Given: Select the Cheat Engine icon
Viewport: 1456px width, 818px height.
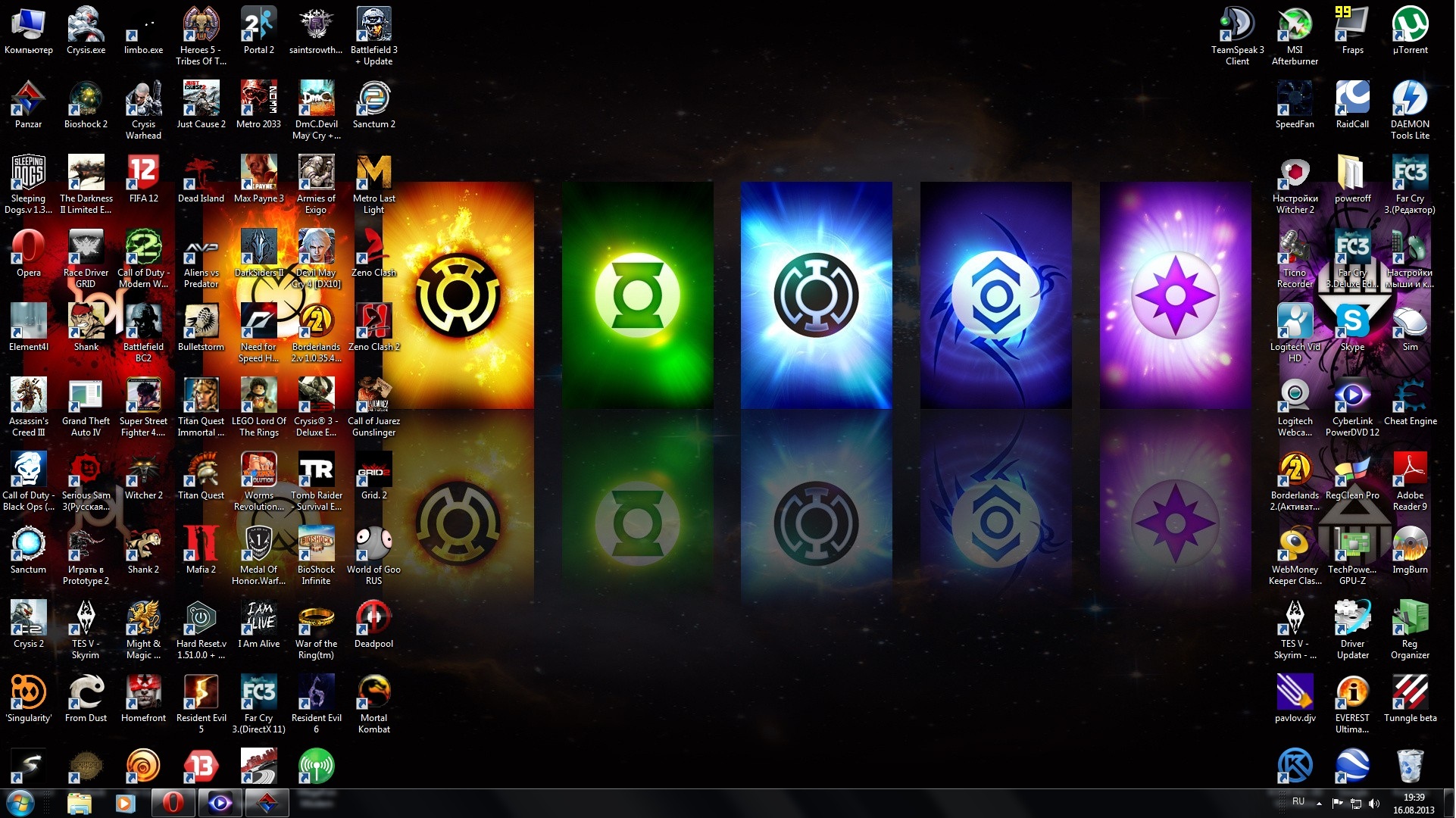Looking at the screenshot, I should (1410, 402).
